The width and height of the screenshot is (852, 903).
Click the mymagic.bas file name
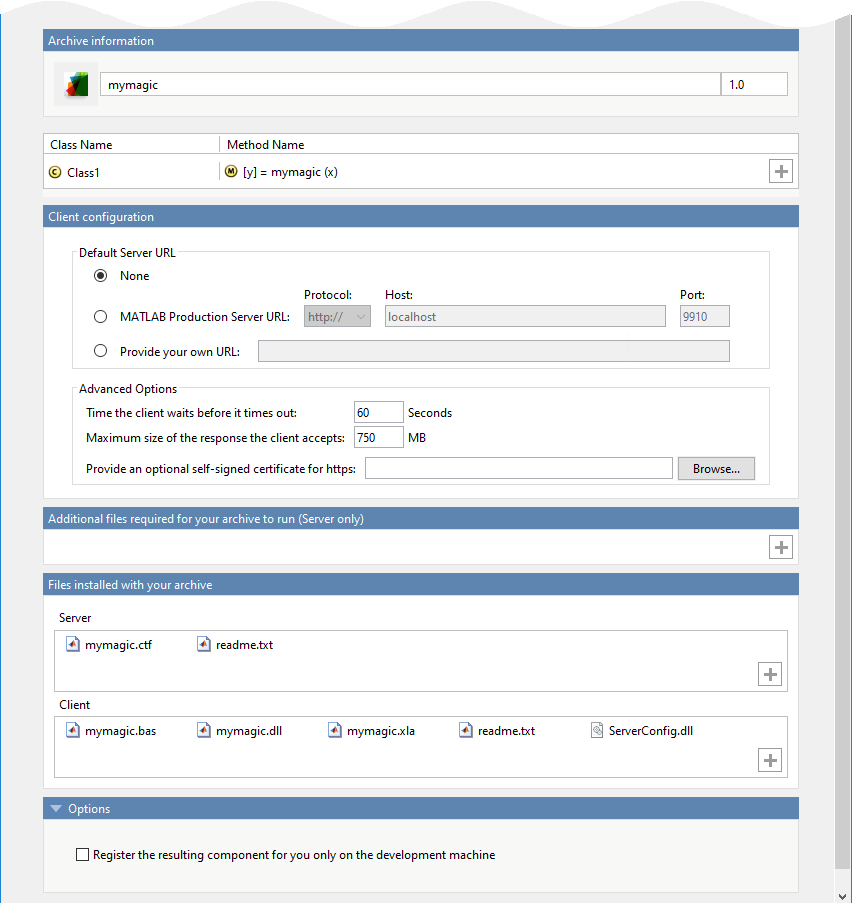pos(120,731)
